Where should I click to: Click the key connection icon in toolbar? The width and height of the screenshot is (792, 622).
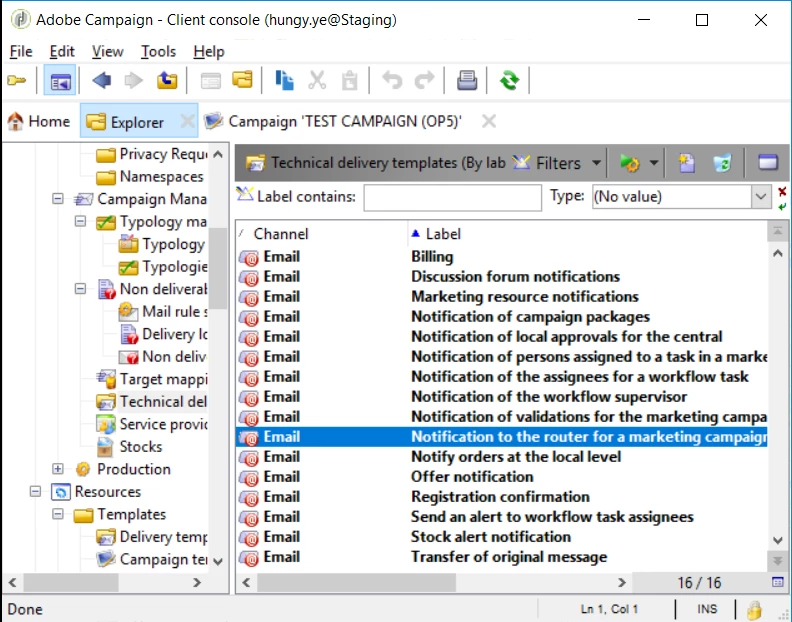[17, 80]
